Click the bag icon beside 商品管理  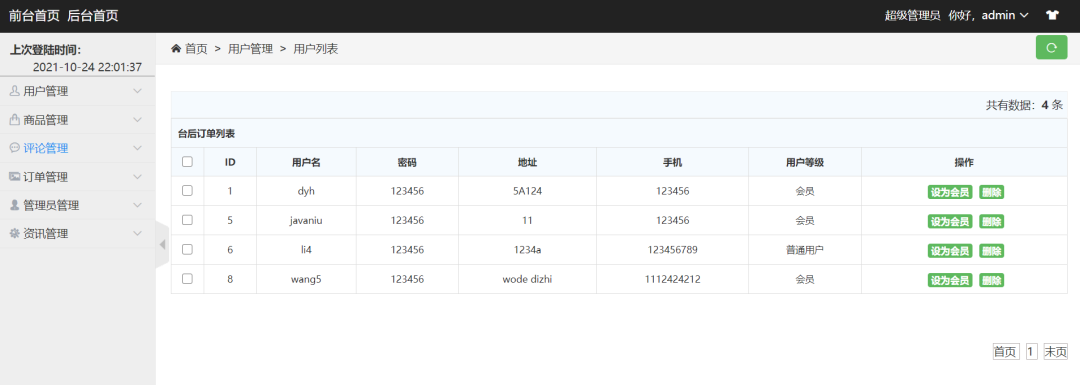pyautogui.click(x=14, y=119)
